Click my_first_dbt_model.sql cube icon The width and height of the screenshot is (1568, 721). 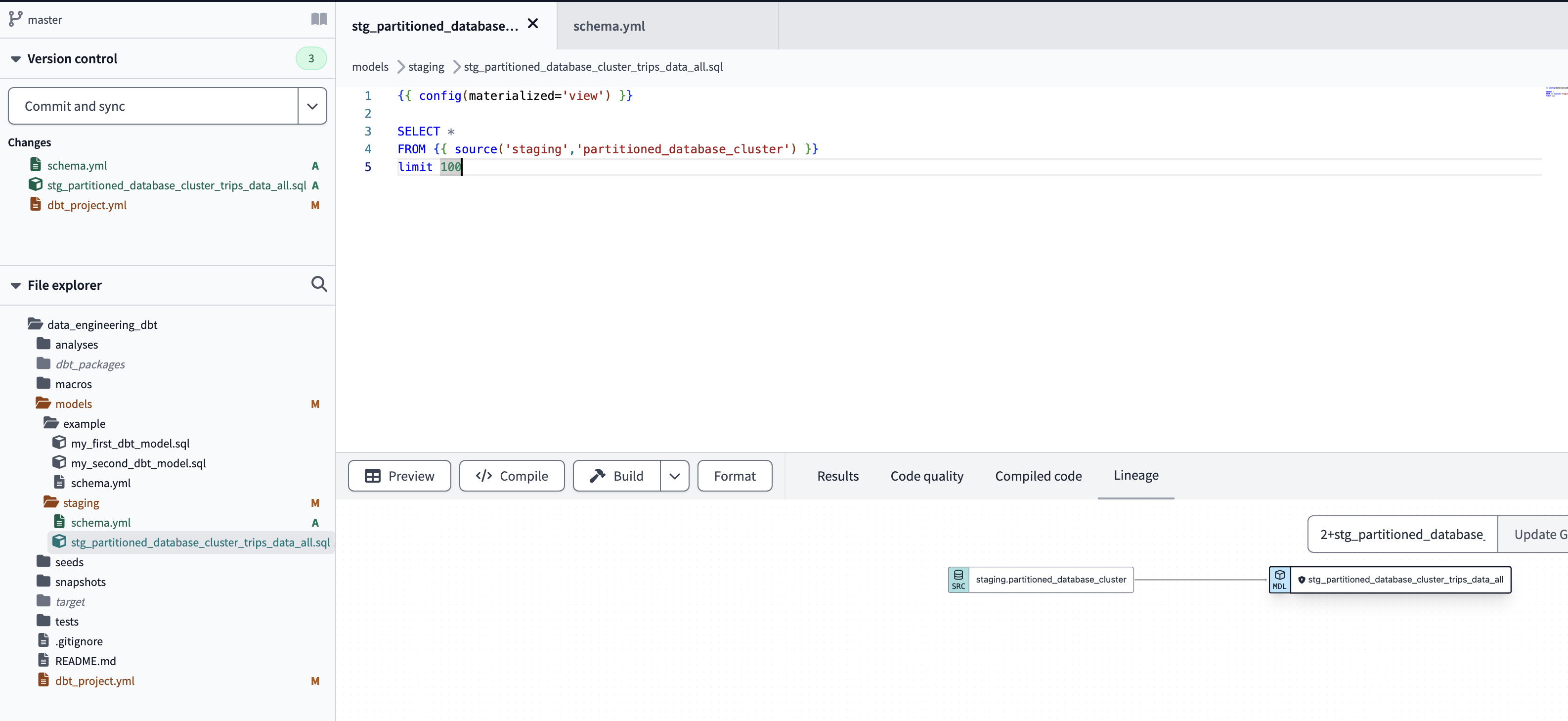point(59,442)
